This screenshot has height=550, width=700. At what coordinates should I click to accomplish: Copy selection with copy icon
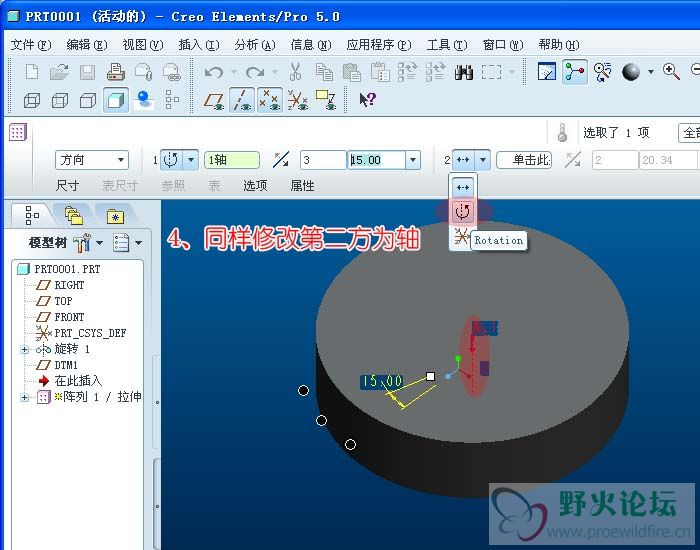point(324,72)
